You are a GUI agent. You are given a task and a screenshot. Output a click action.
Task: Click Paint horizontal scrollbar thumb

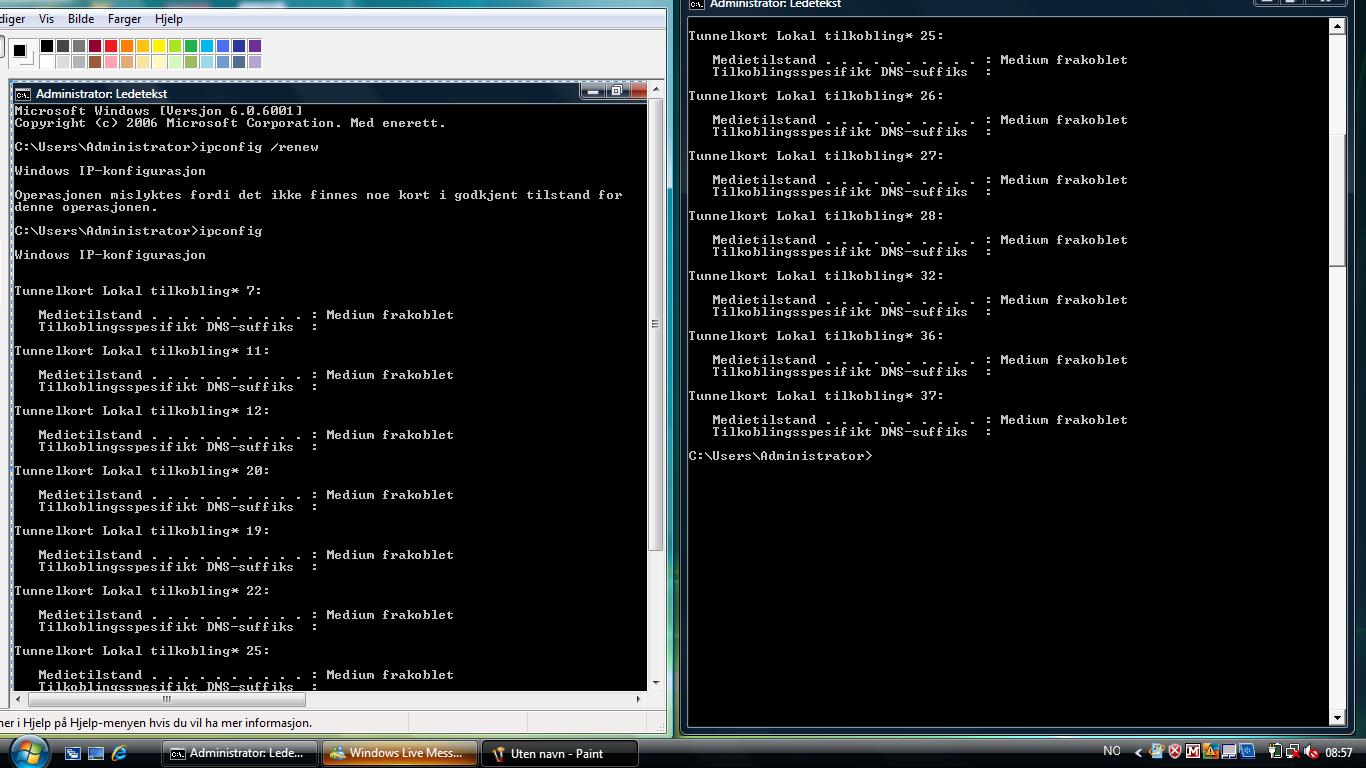(168, 699)
